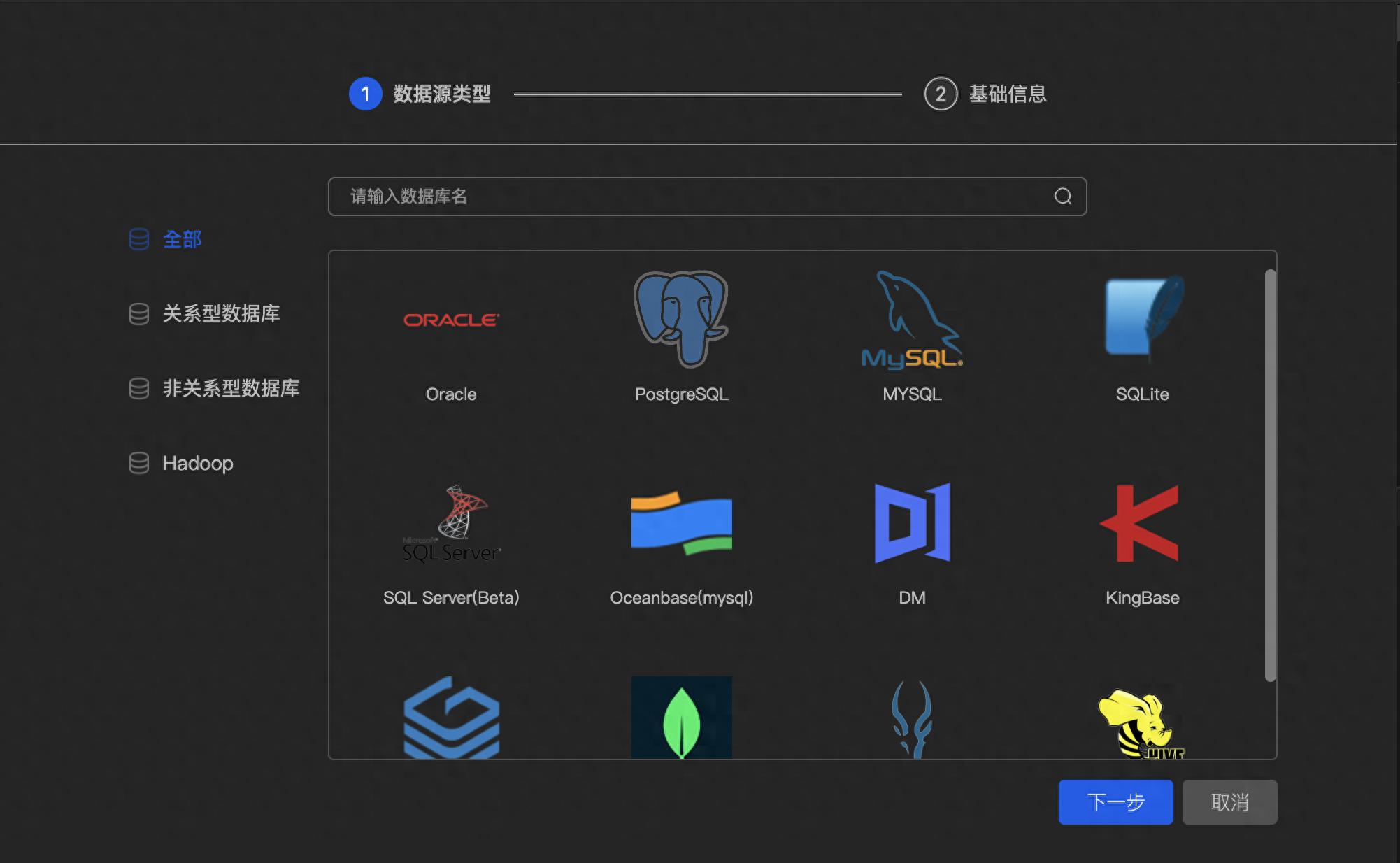
Task: Click the PostgreSQL text label
Action: tap(681, 394)
